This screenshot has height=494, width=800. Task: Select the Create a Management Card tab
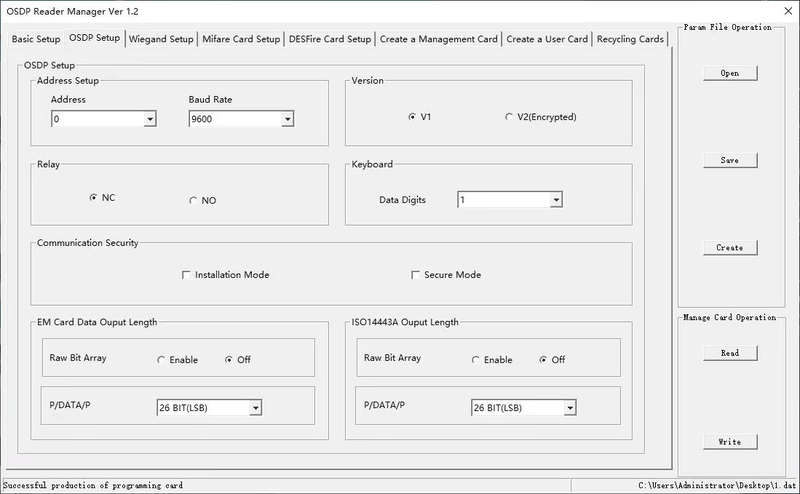pos(438,39)
